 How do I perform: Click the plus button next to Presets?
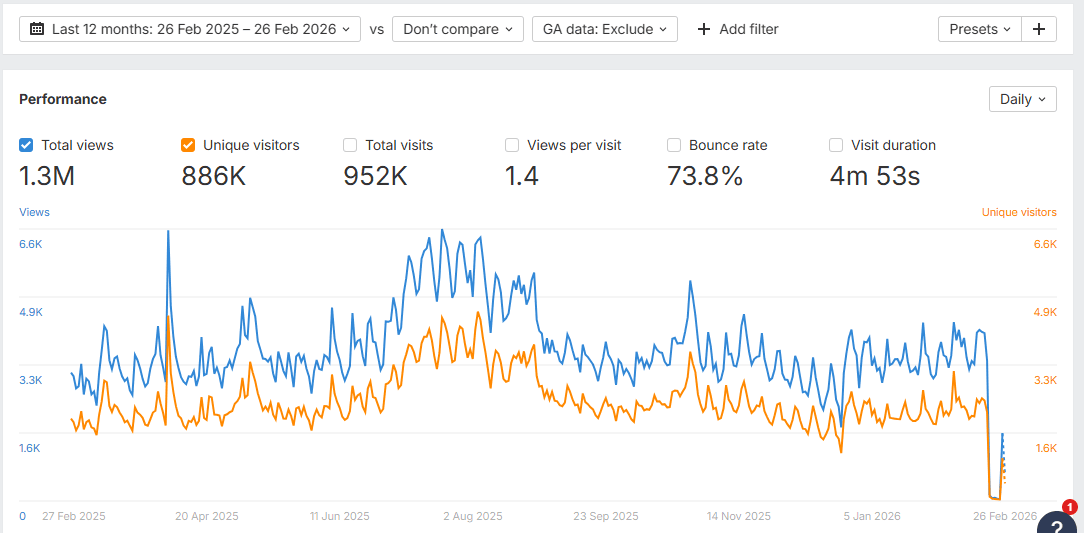pos(1039,29)
